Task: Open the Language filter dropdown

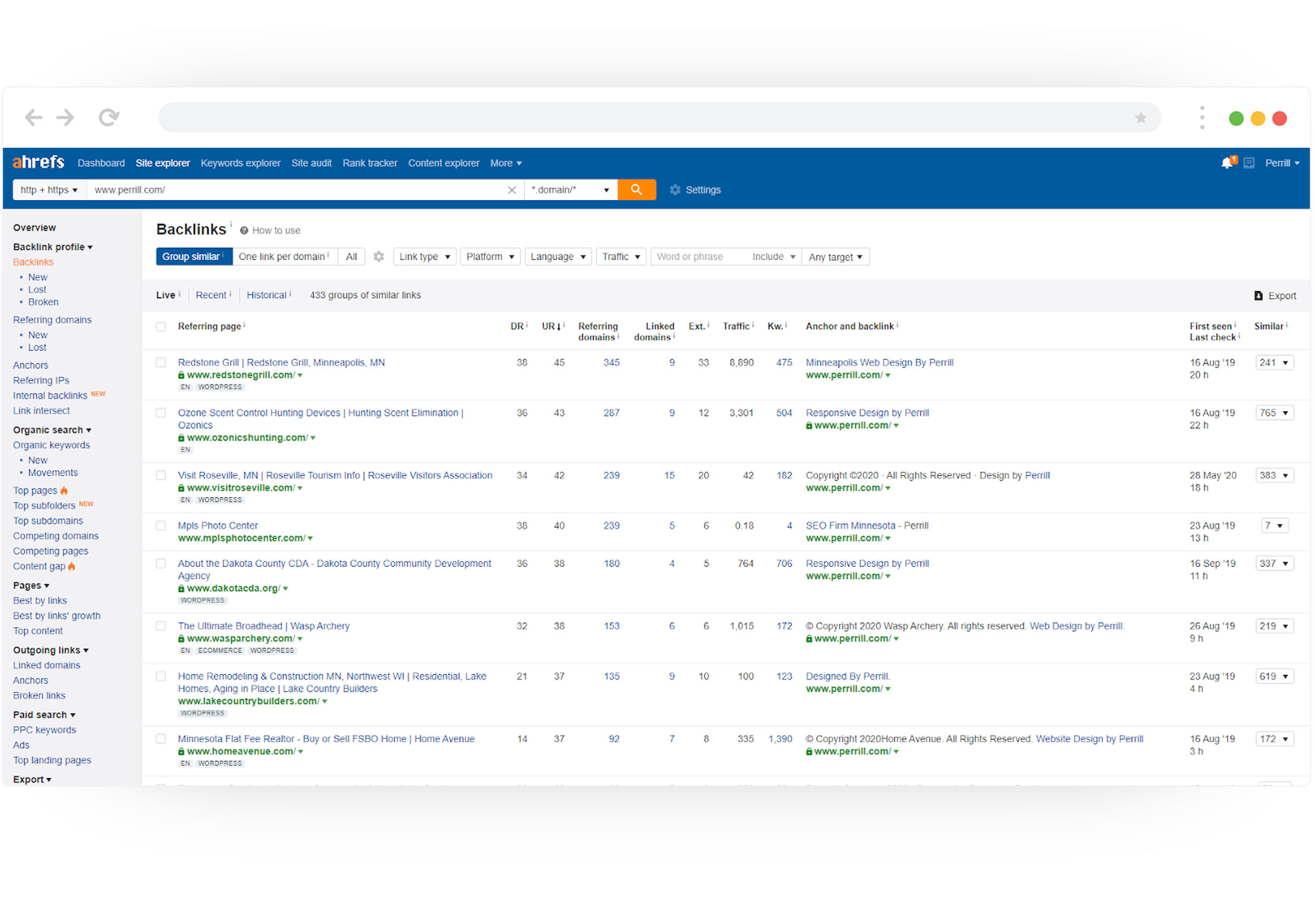Action: coord(558,257)
